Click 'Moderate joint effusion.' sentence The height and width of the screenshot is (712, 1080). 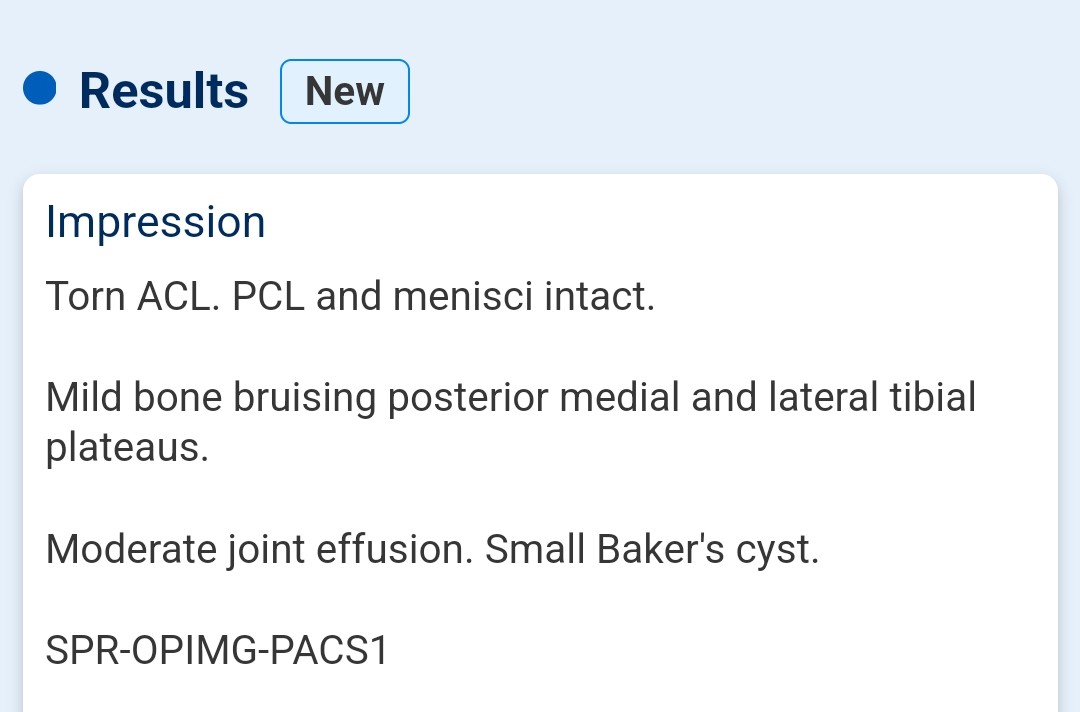click(x=260, y=550)
